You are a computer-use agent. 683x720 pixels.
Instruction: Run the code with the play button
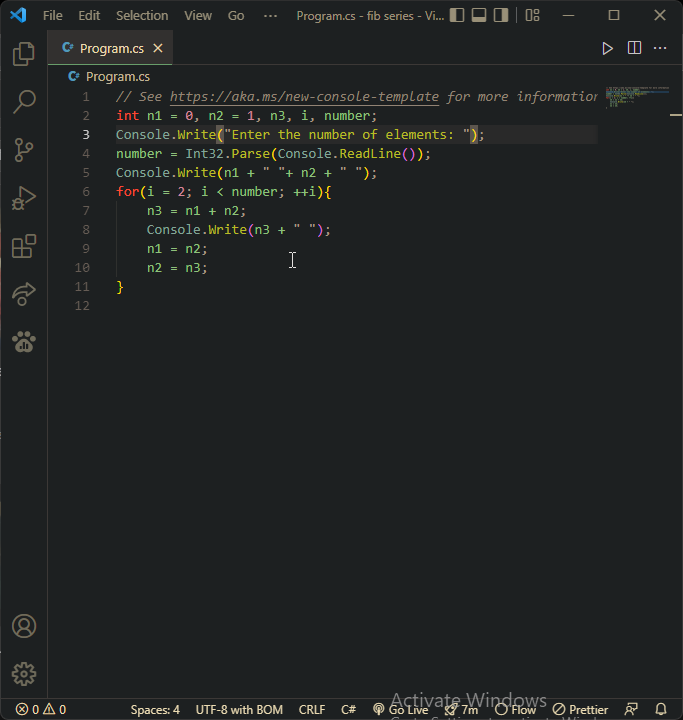point(607,48)
